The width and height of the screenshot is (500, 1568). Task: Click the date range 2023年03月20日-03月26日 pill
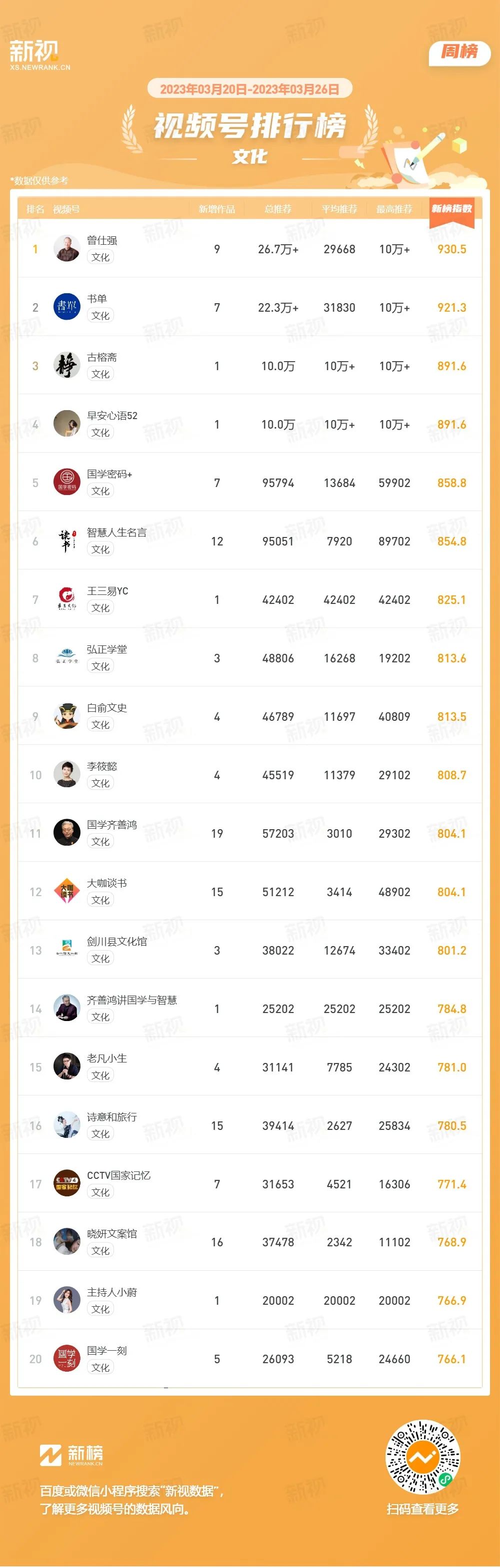pos(249,89)
